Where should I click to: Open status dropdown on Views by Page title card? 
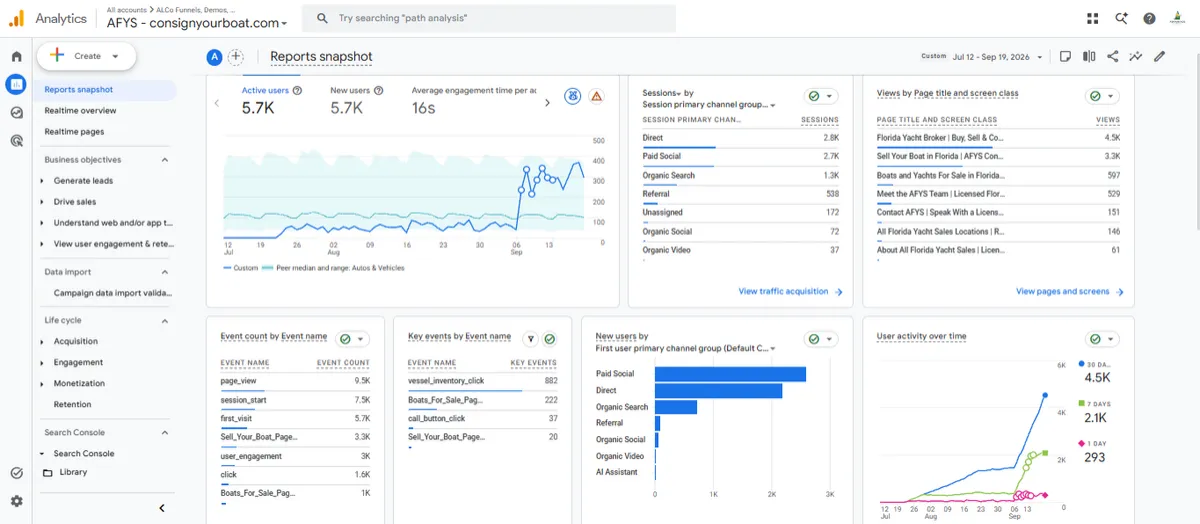[x=1102, y=96]
